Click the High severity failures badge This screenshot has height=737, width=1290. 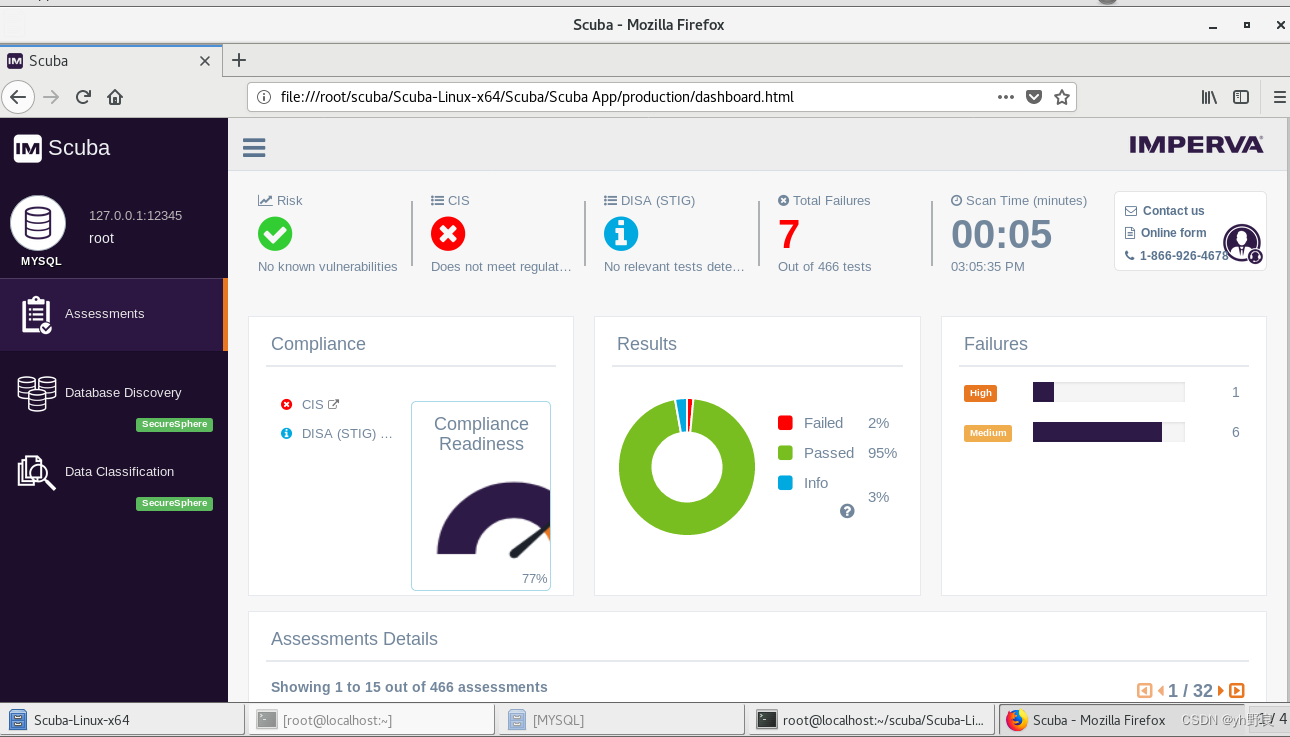[981, 393]
